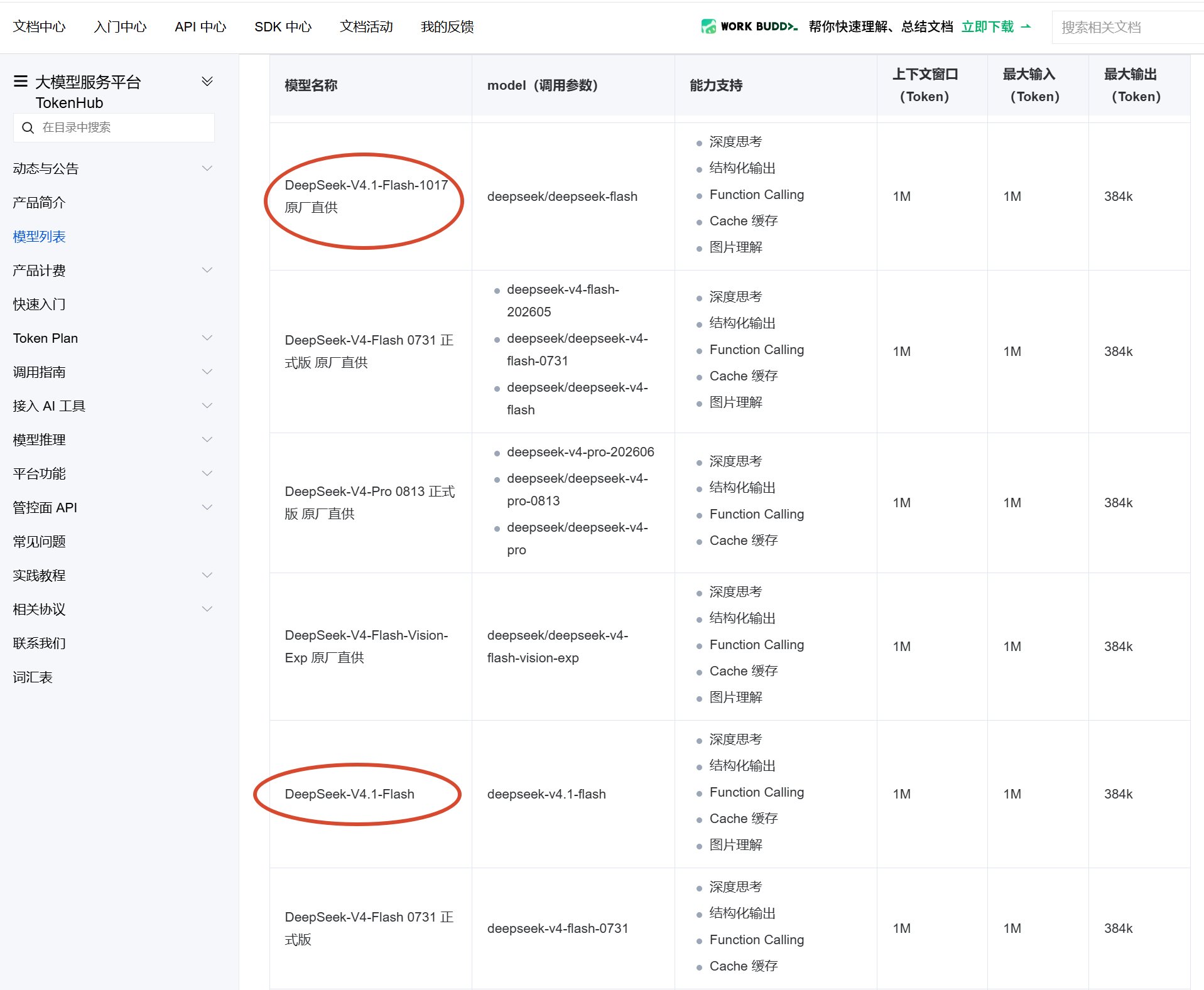Click the Work Buddy logo icon
The height and width of the screenshot is (990, 1204).
tap(708, 26)
